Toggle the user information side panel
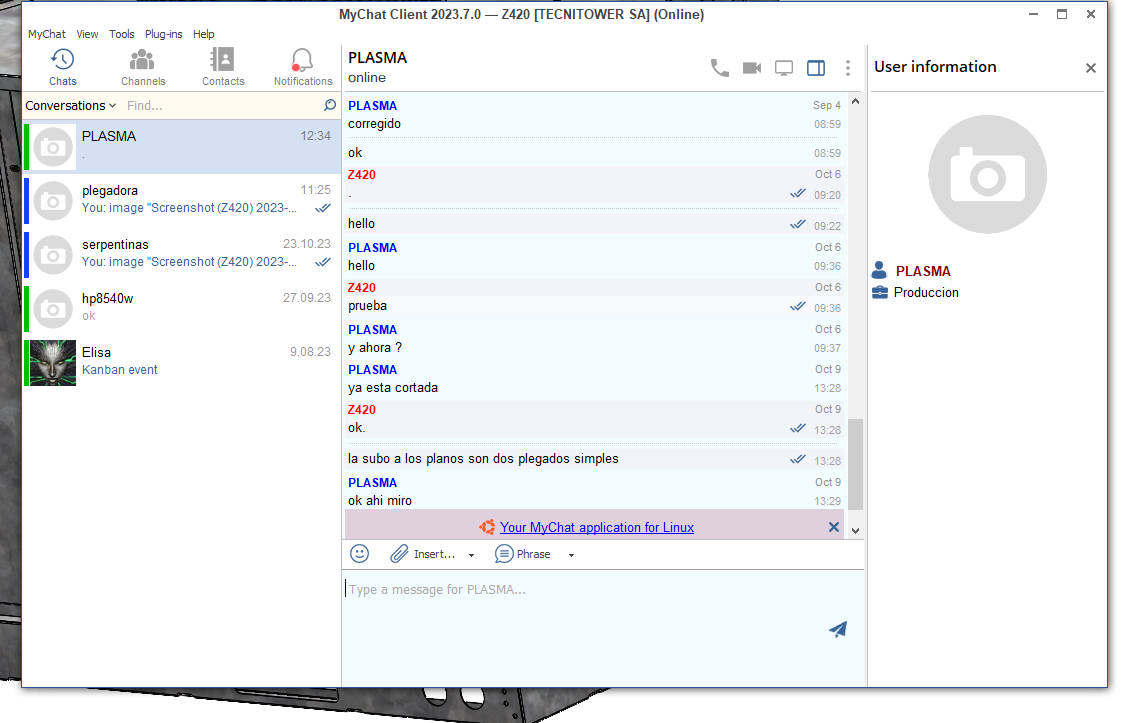 pos(816,68)
